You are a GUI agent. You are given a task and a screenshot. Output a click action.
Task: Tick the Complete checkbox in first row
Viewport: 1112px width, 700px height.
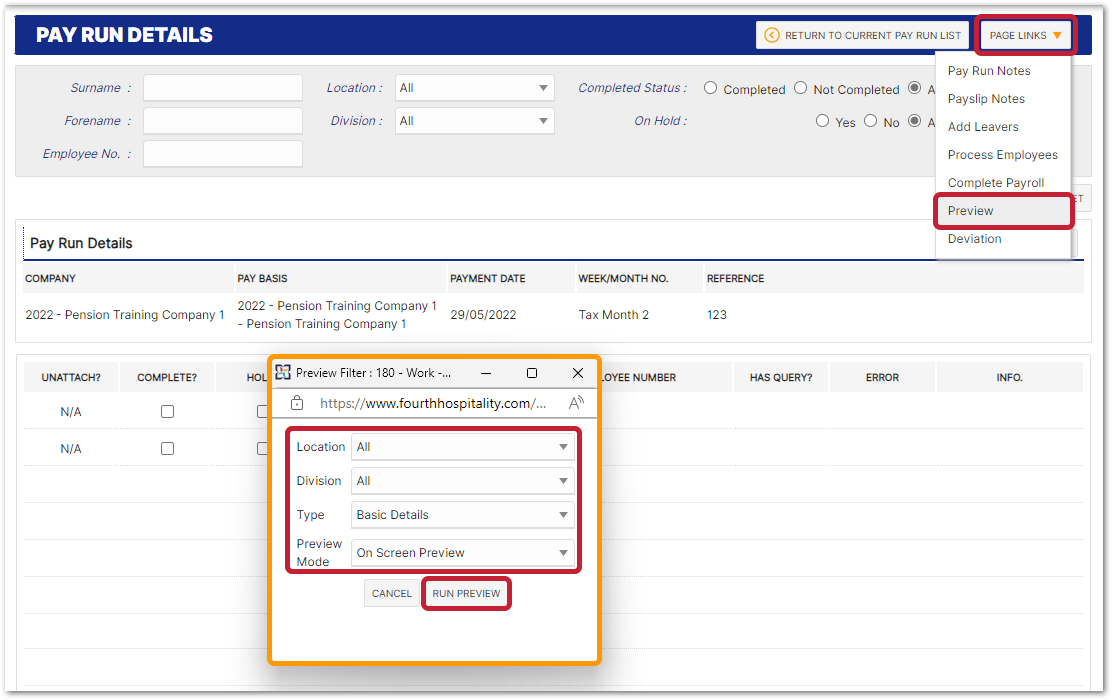click(x=167, y=411)
